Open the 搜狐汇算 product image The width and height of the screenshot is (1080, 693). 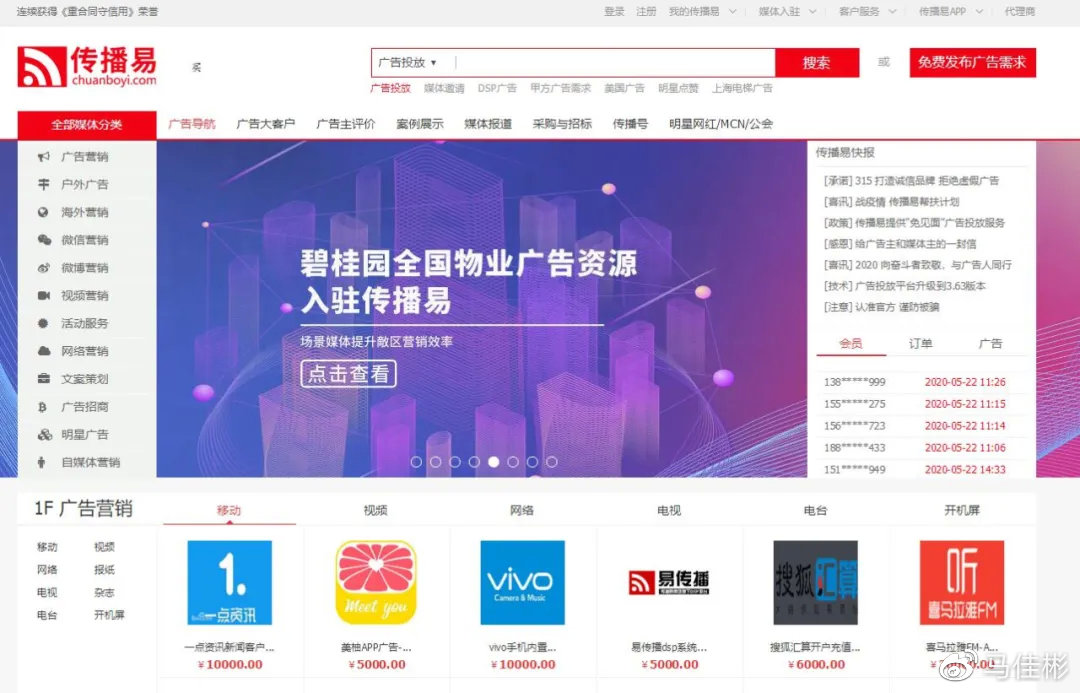click(x=816, y=583)
